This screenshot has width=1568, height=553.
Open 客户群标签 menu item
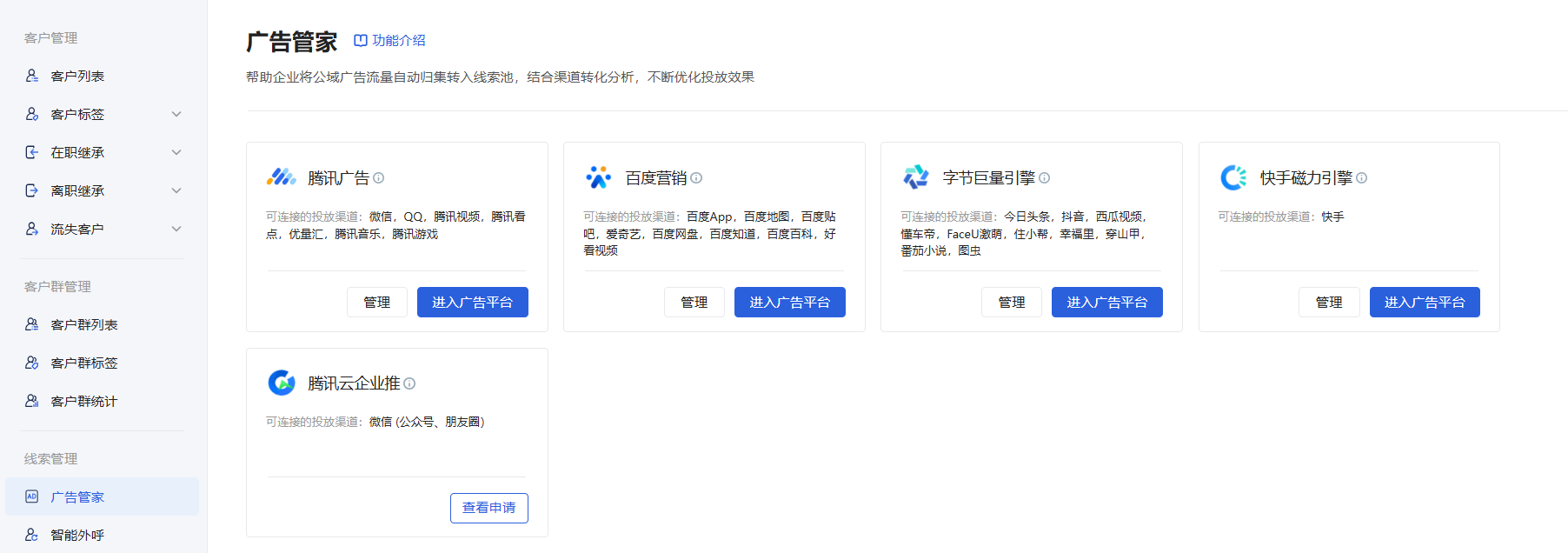click(103, 363)
